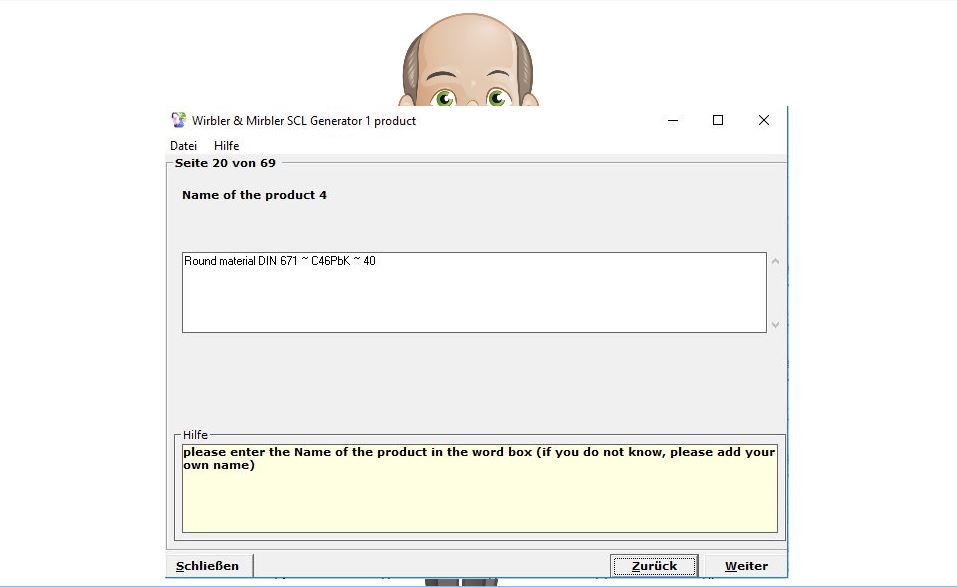Click the text box scroll down arrow
The image size is (957, 587).
(x=775, y=325)
